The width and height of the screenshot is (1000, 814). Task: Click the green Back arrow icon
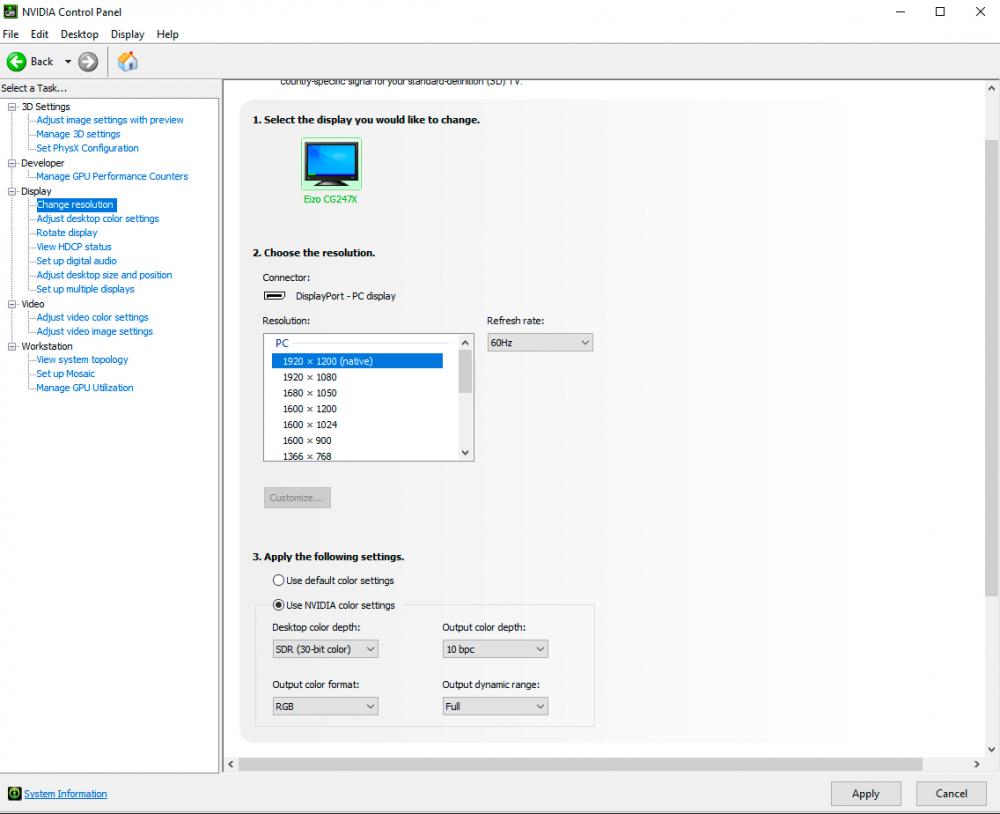click(17, 62)
